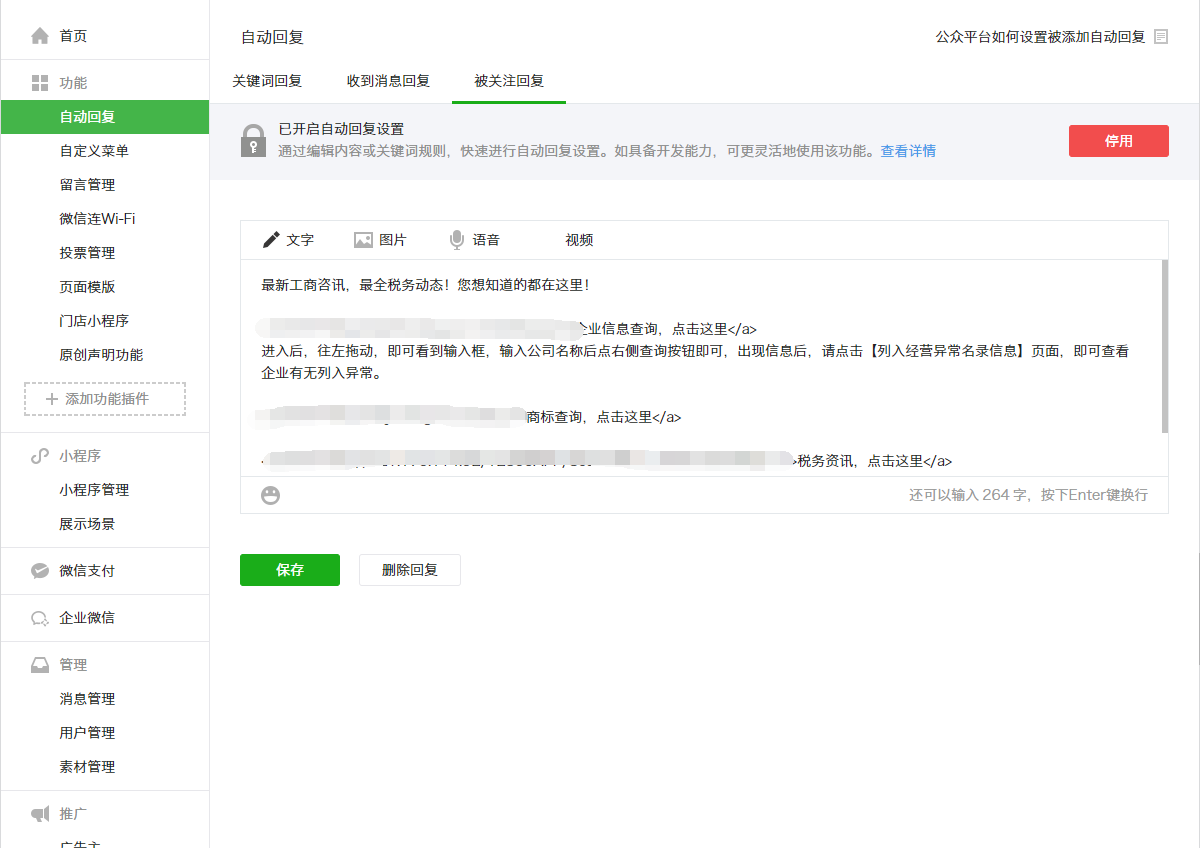This screenshot has height=848, width=1200.
Task: Open 投票管理 in the sidebar
Action: 87,253
